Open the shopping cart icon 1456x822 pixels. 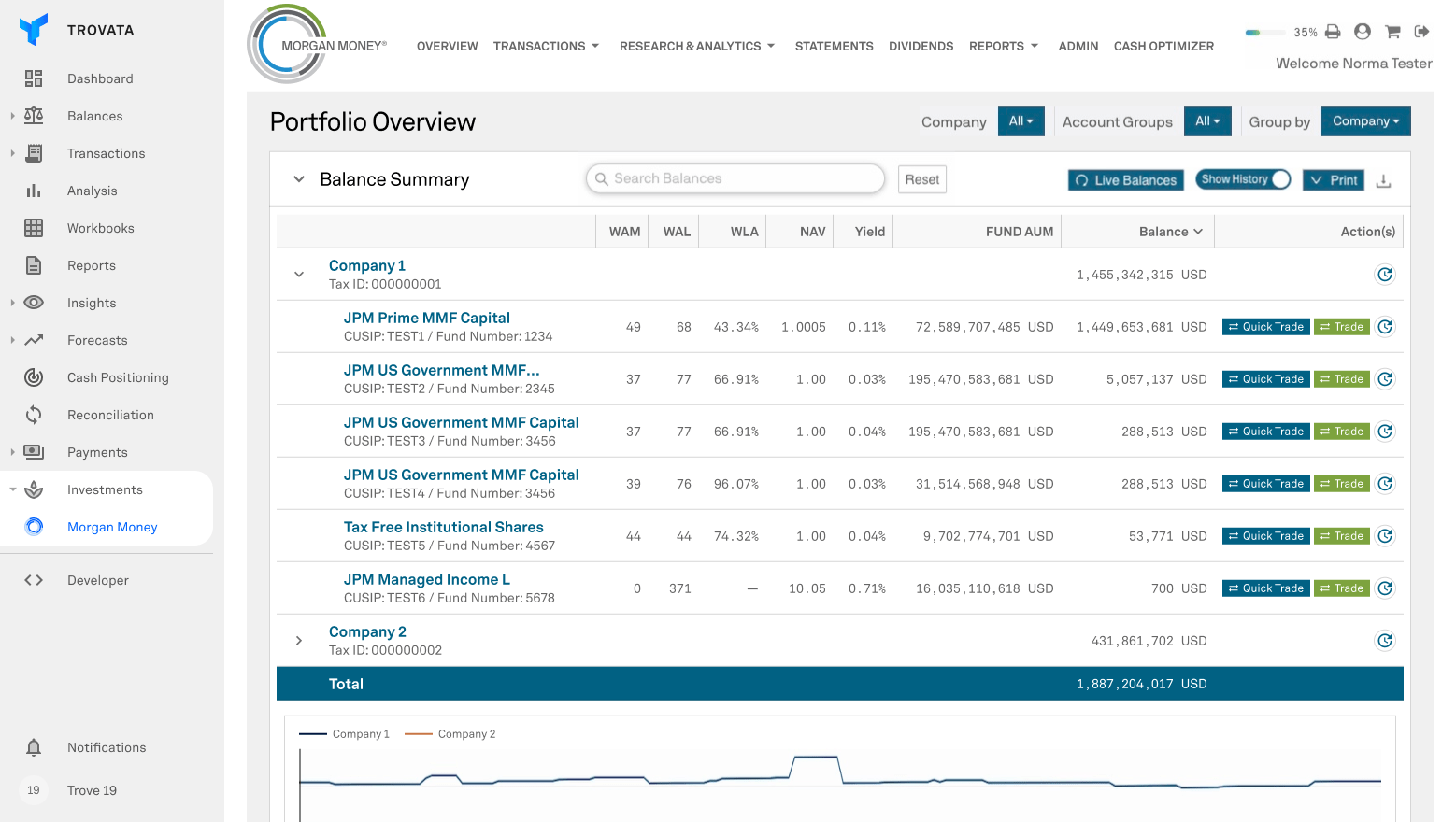[x=1392, y=32]
